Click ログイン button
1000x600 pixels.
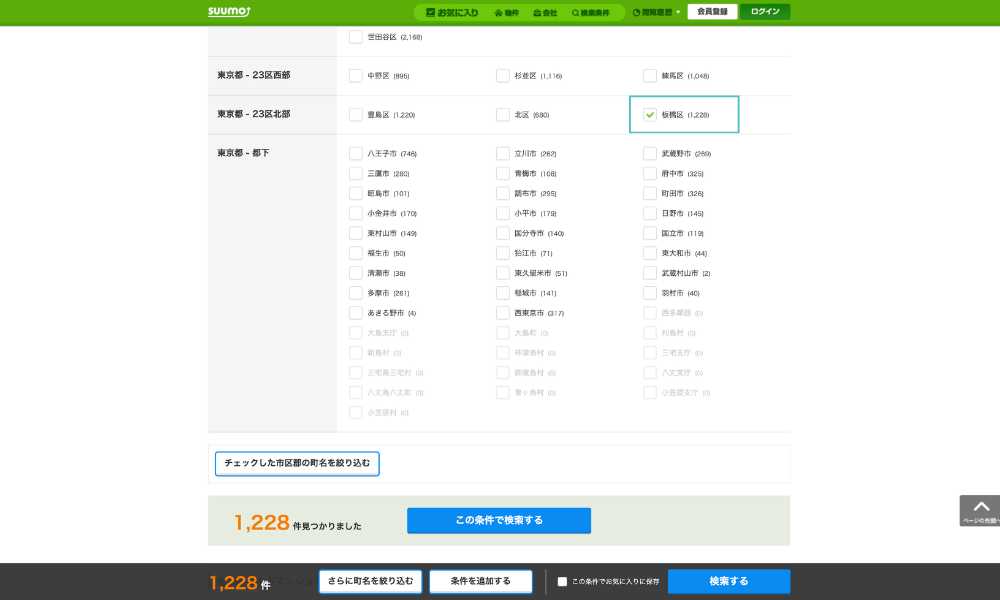(x=765, y=11)
